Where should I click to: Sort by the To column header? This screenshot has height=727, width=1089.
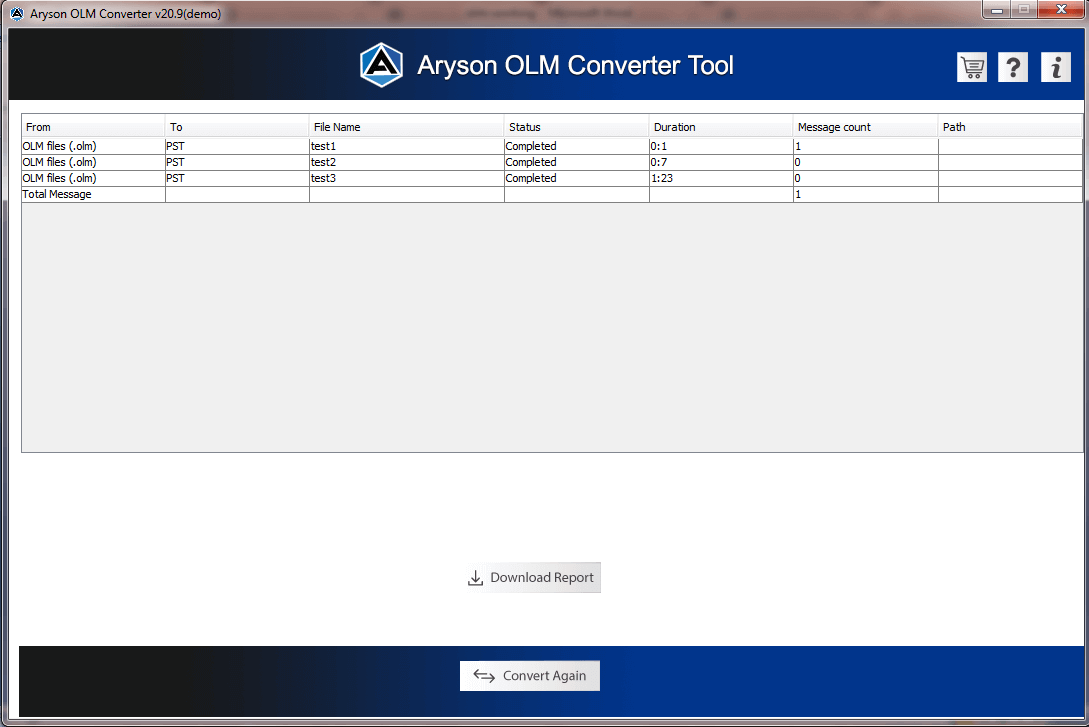pos(237,126)
